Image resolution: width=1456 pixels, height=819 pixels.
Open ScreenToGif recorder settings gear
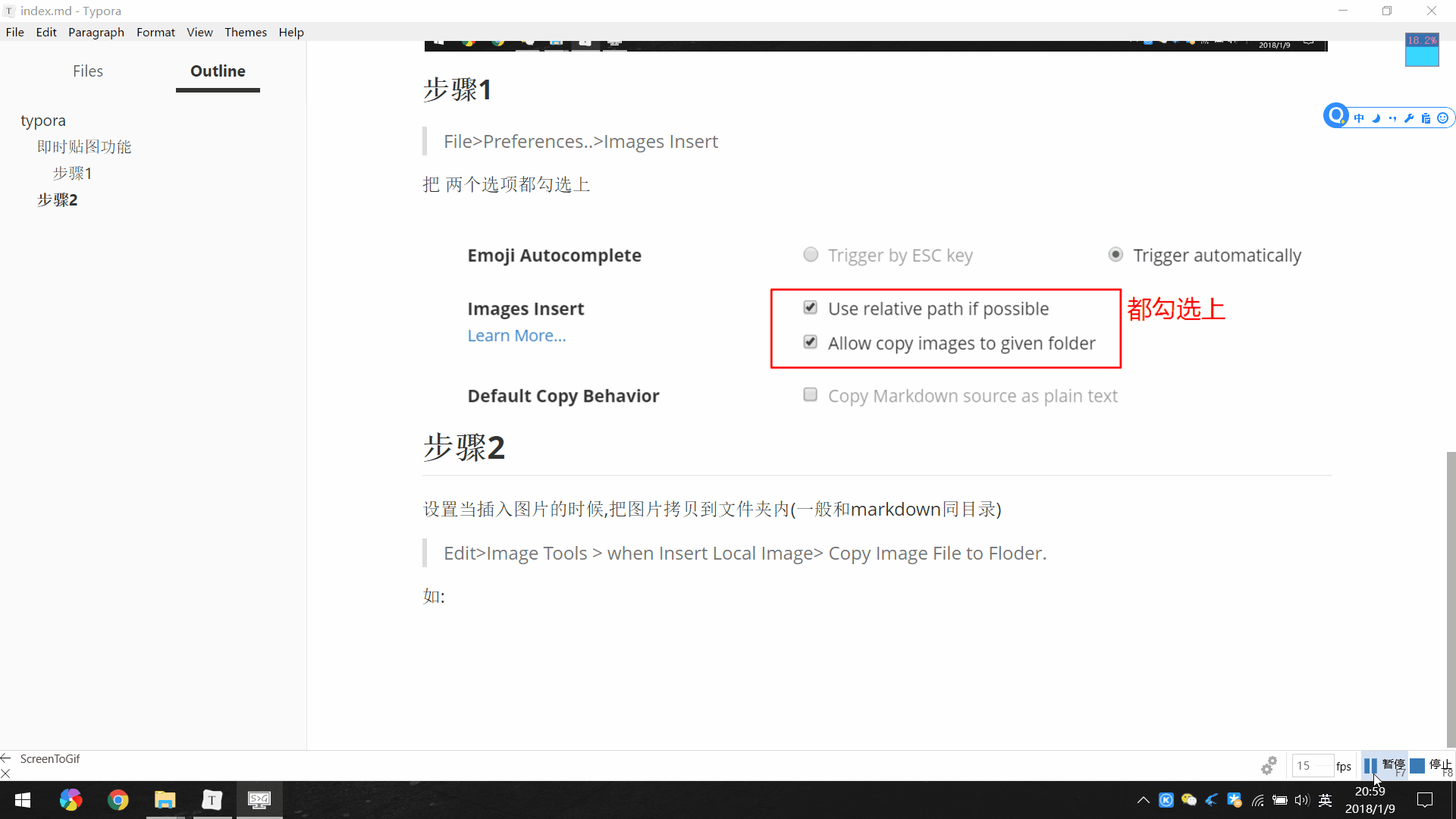point(1269,766)
